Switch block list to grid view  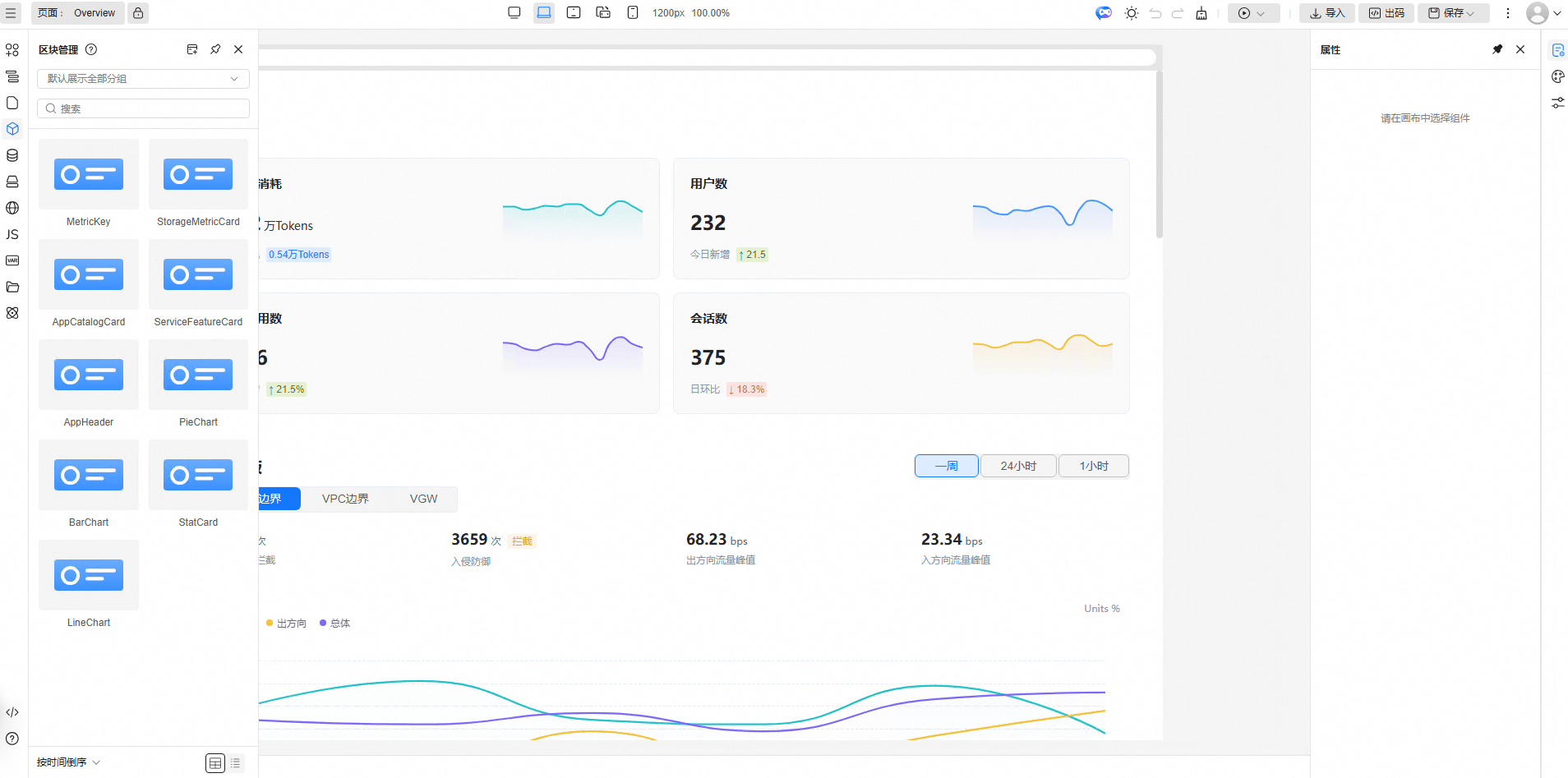click(215, 763)
